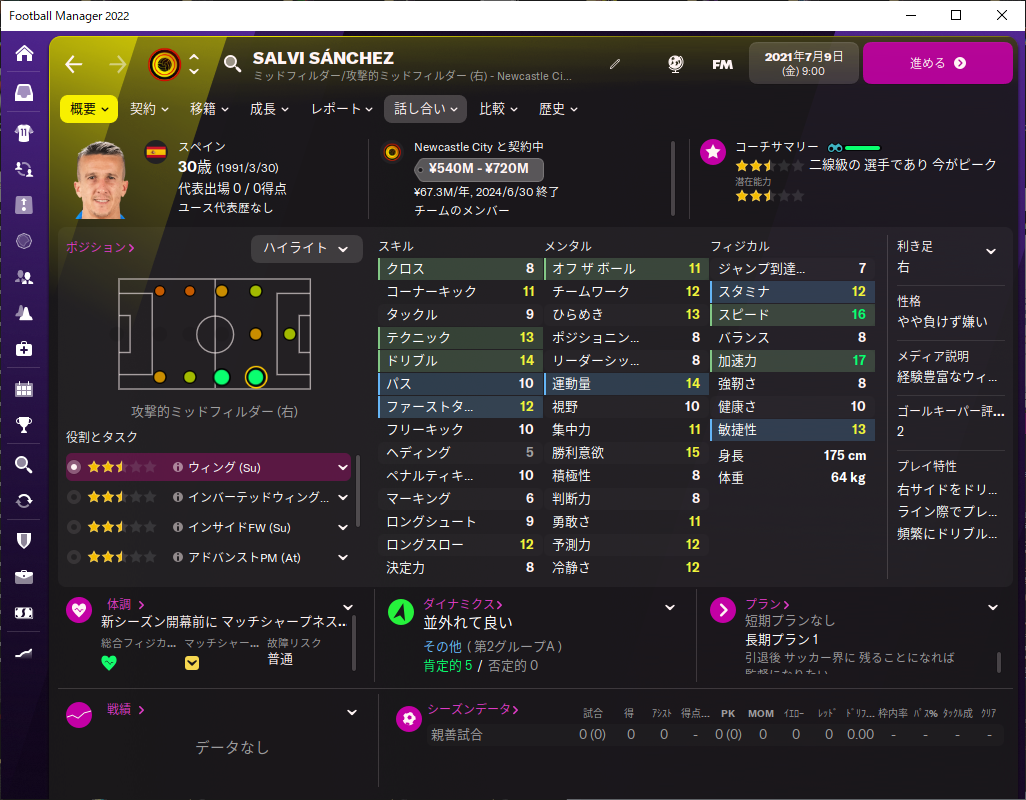Open the FM menu logo
1026x800 pixels.
click(722, 64)
